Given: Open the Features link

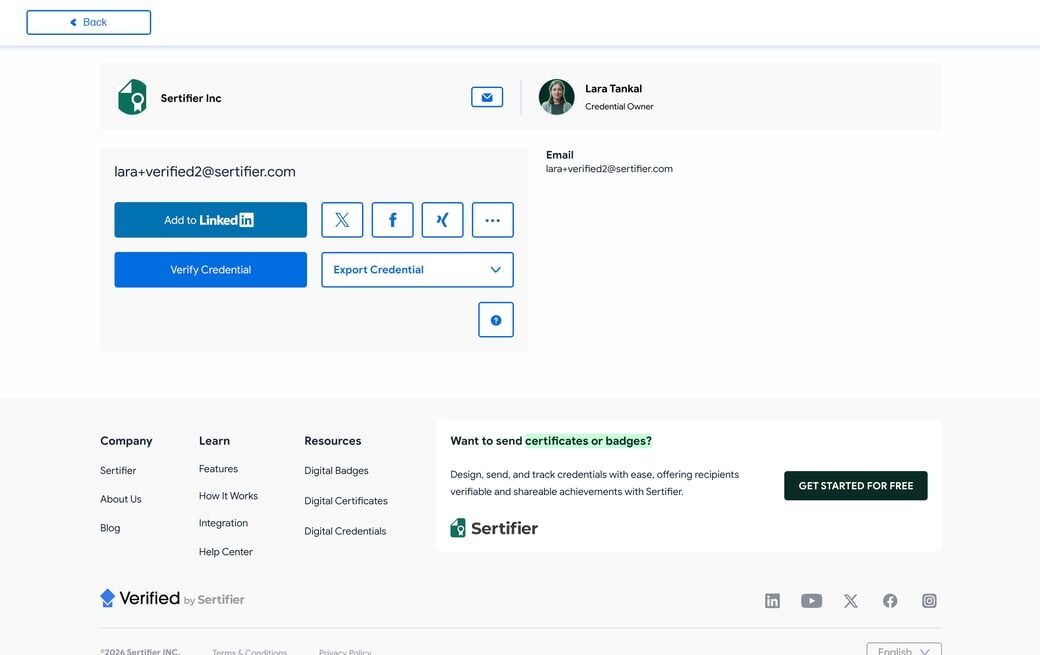Looking at the screenshot, I should coord(218,469).
